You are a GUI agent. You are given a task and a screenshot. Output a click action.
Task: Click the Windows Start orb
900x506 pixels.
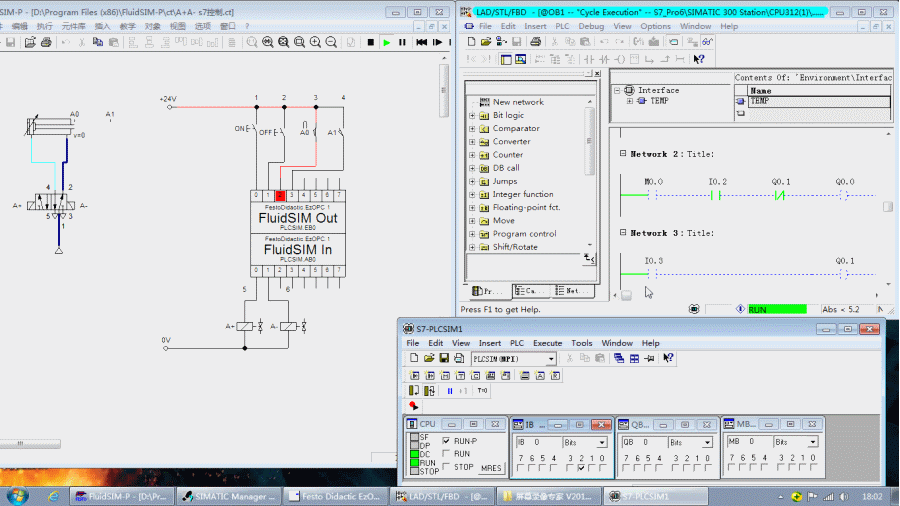coord(17,496)
